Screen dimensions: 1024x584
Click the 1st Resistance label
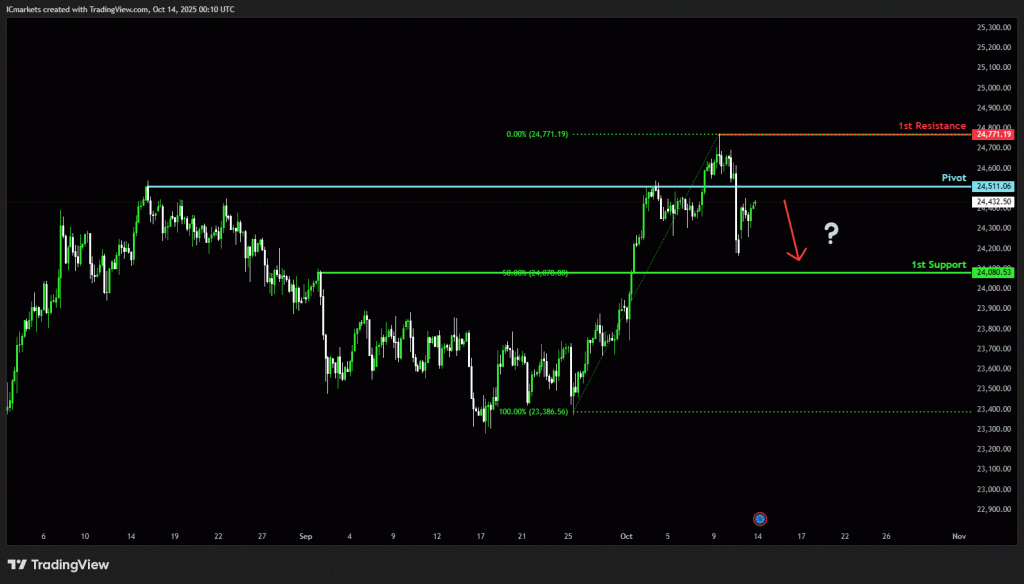pos(931,126)
